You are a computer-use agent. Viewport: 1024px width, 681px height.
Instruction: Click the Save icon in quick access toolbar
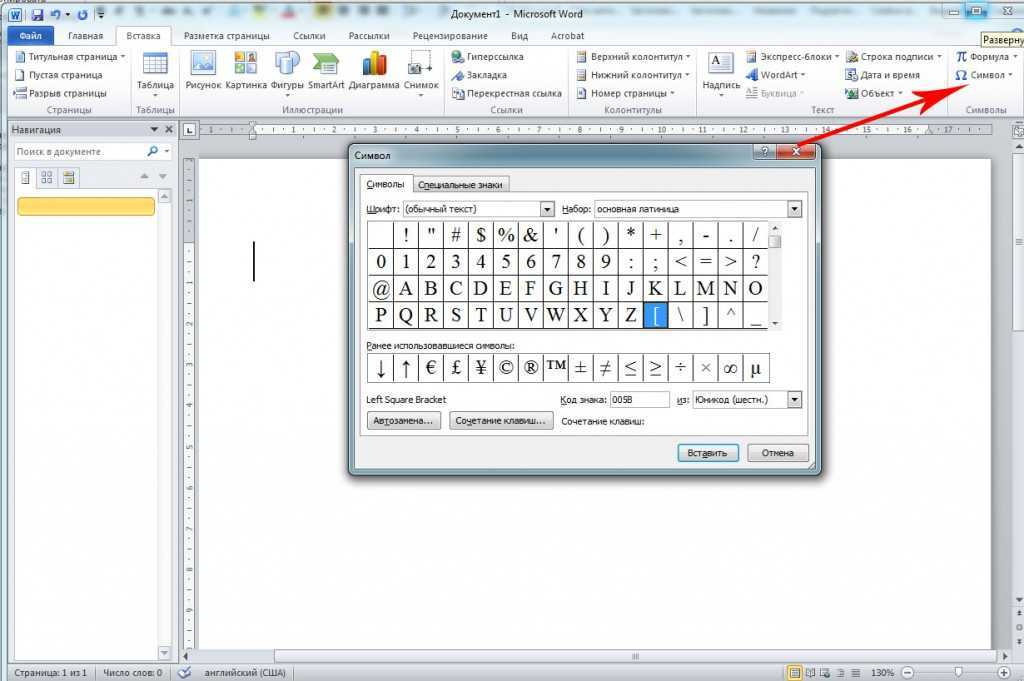click(37, 14)
